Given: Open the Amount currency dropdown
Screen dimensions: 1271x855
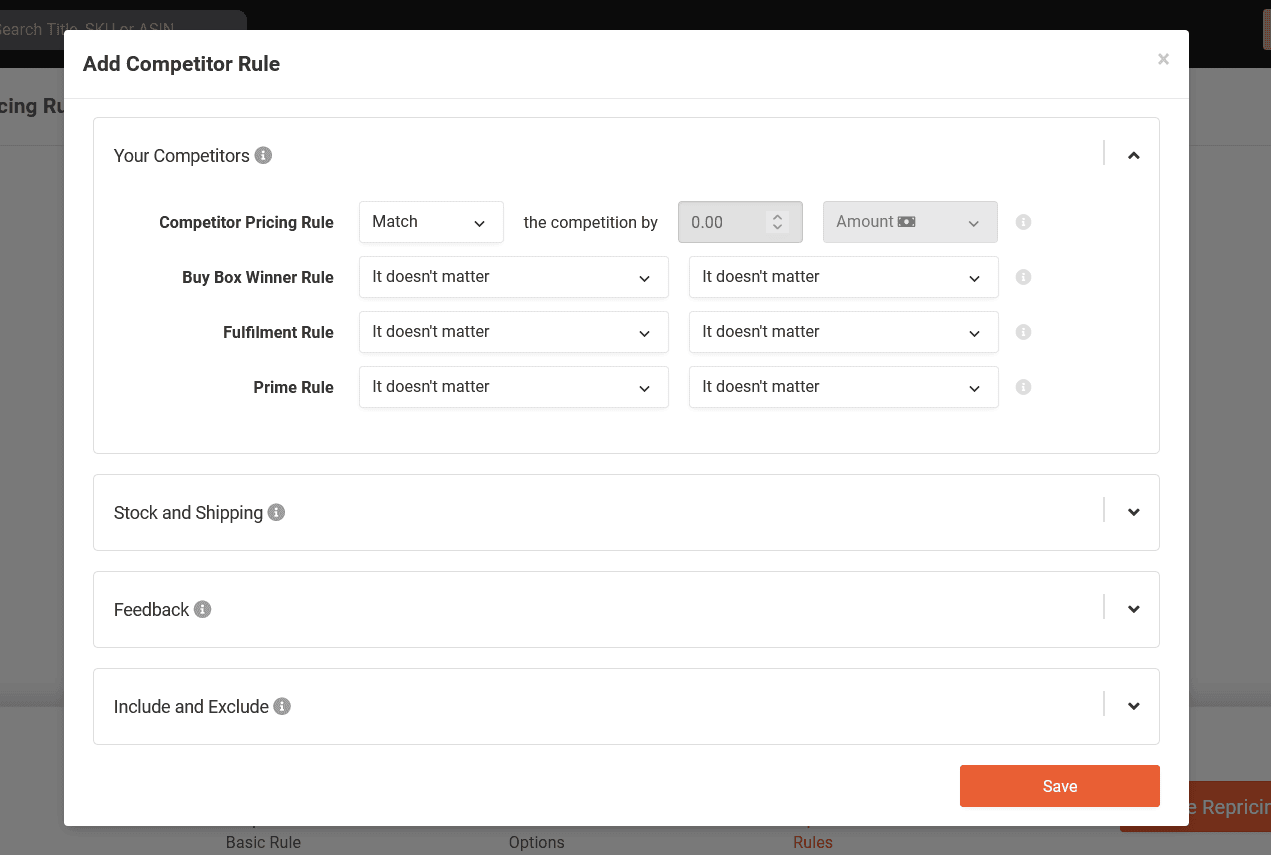Looking at the screenshot, I should [909, 221].
